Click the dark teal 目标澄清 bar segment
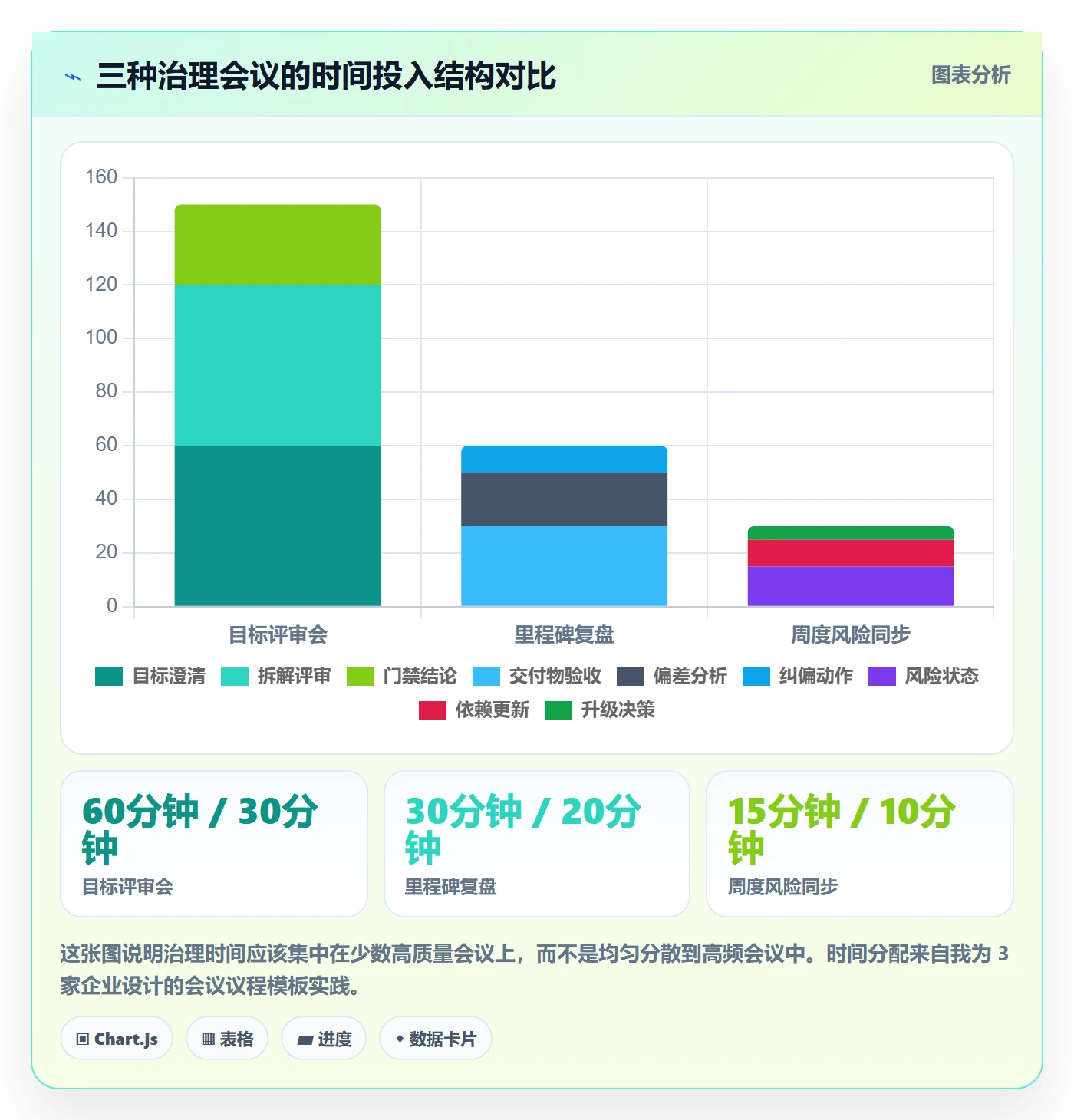Screen dimensions: 1074x1120 [278, 525]
